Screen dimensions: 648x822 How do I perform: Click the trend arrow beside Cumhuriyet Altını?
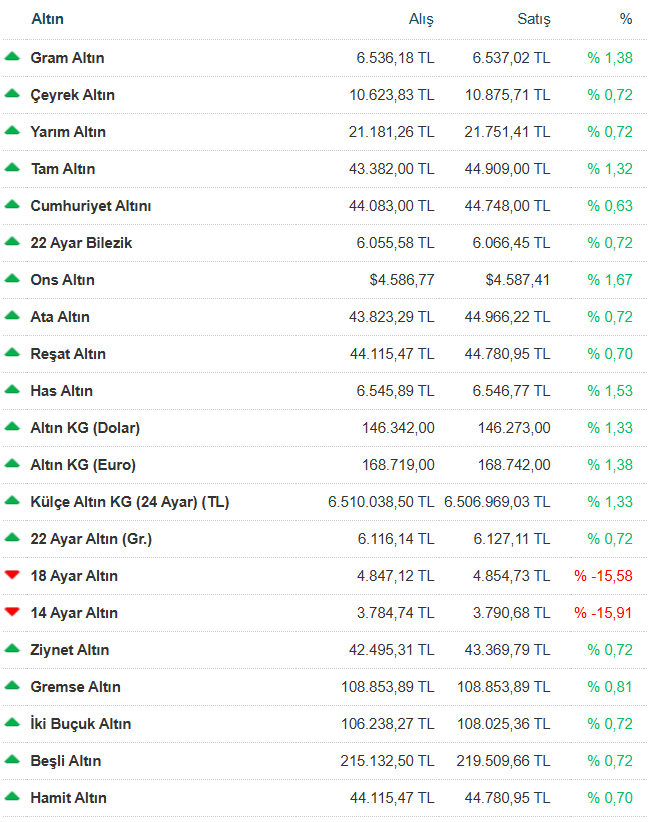coord(12,205)
